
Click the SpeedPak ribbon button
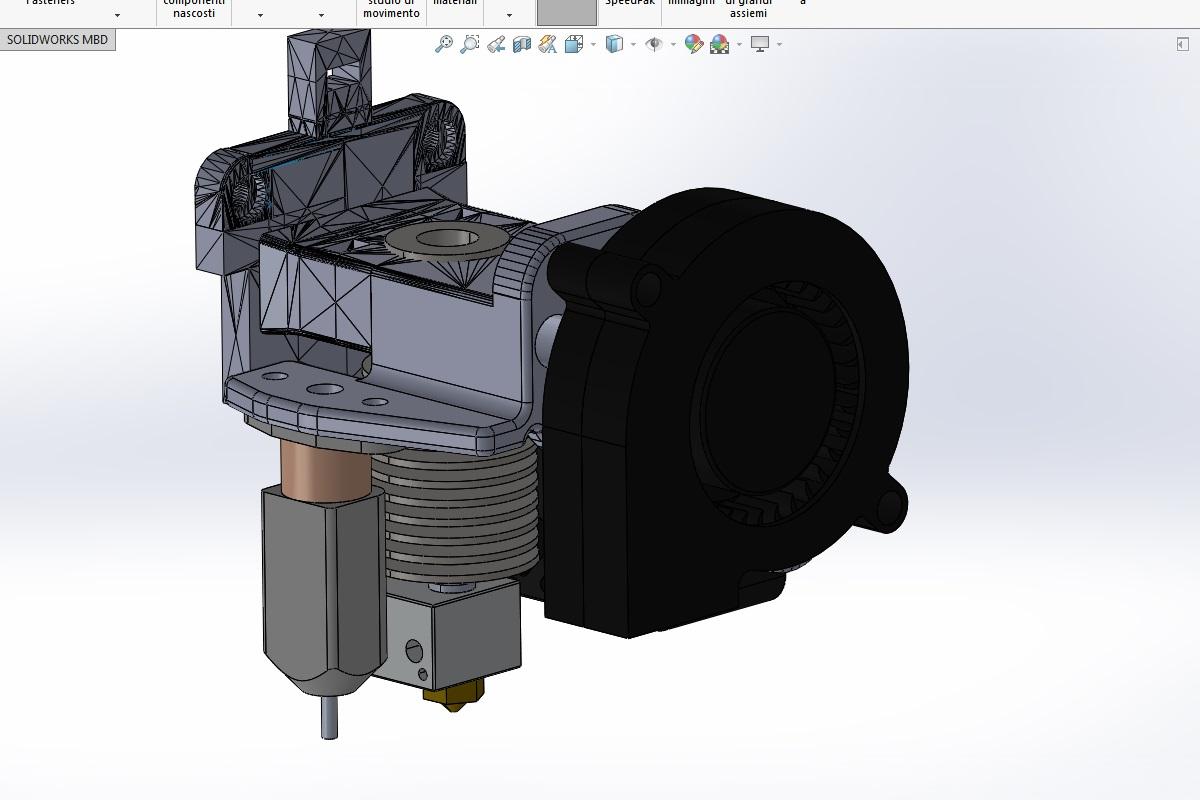630,4
